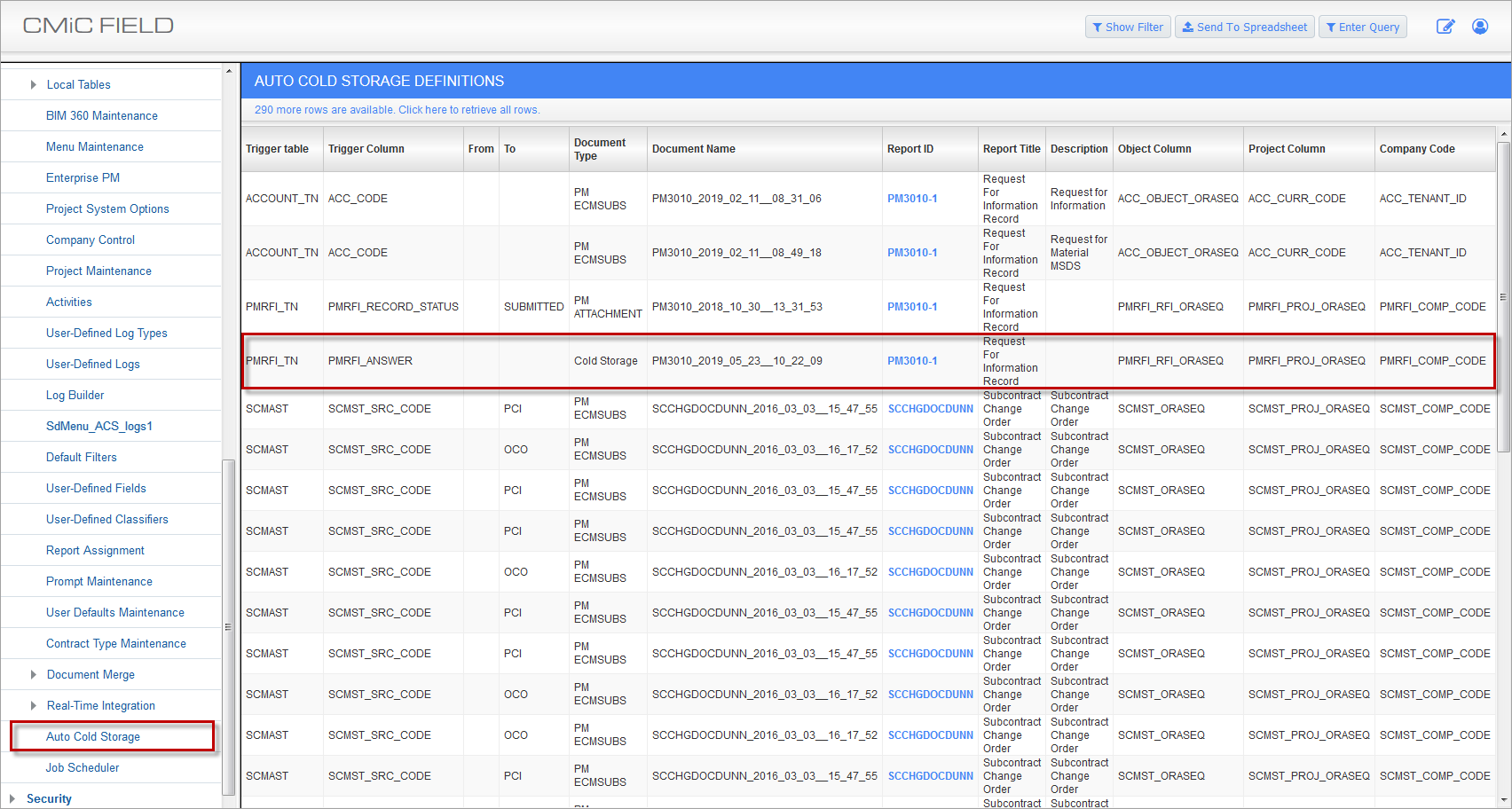Open User-Defined Classifiers item
This screenshot has width=1512, height=809.
click(x=107, y=519)
